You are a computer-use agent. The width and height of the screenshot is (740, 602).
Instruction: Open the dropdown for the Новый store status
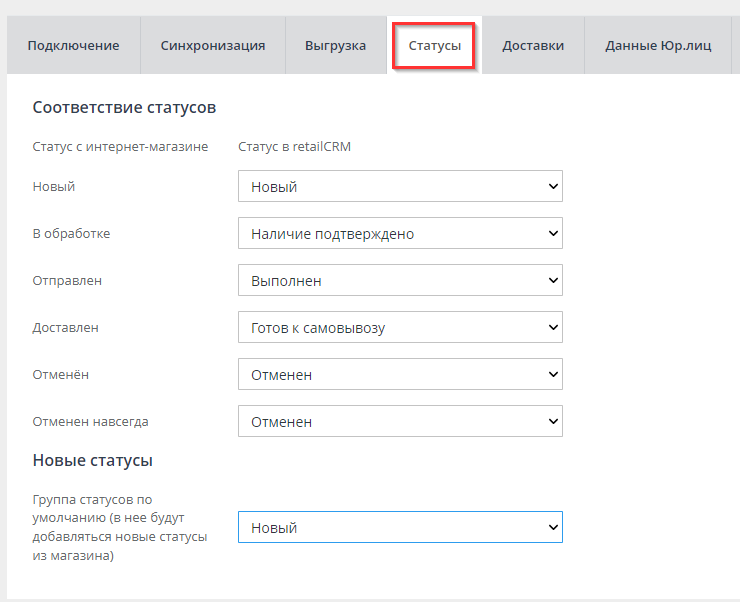[x=400, y=186]
